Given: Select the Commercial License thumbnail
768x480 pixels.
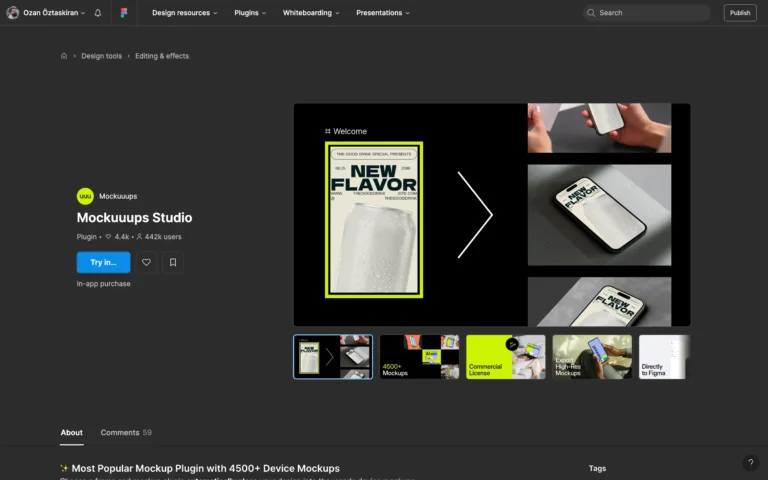Looking at the screenshot, I should coord(505,357).
